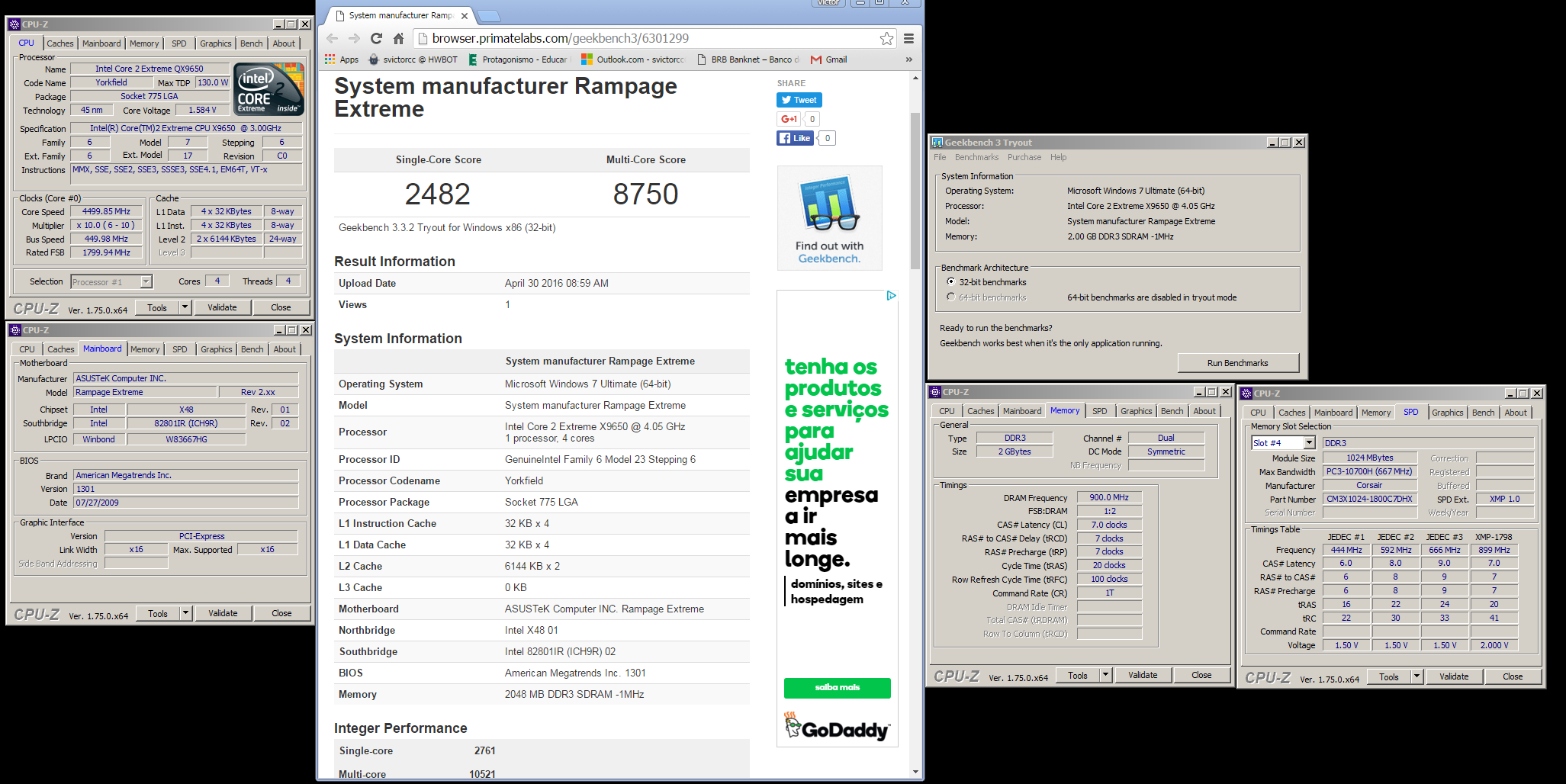This screenshot has width=1566, height=784.
Task: Click the Multi-Core Score value 8750
Action: click(645, 194)
